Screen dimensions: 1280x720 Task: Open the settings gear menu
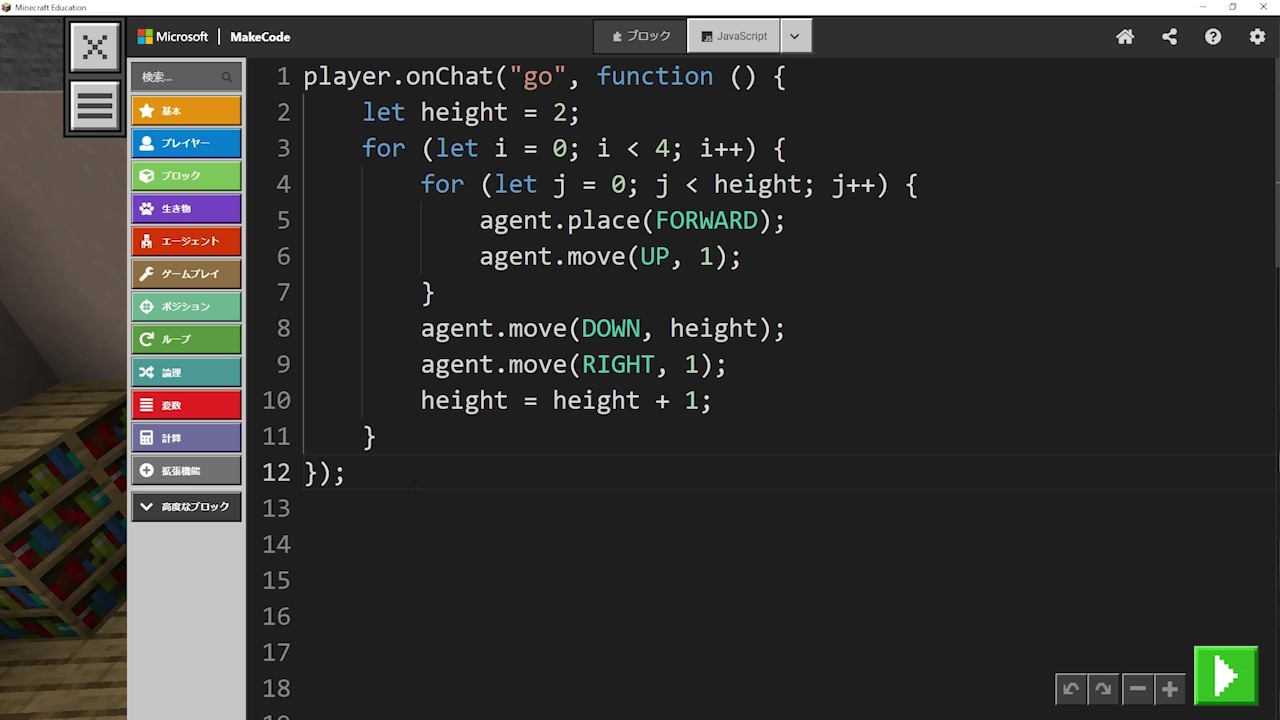pos(1257,37)
